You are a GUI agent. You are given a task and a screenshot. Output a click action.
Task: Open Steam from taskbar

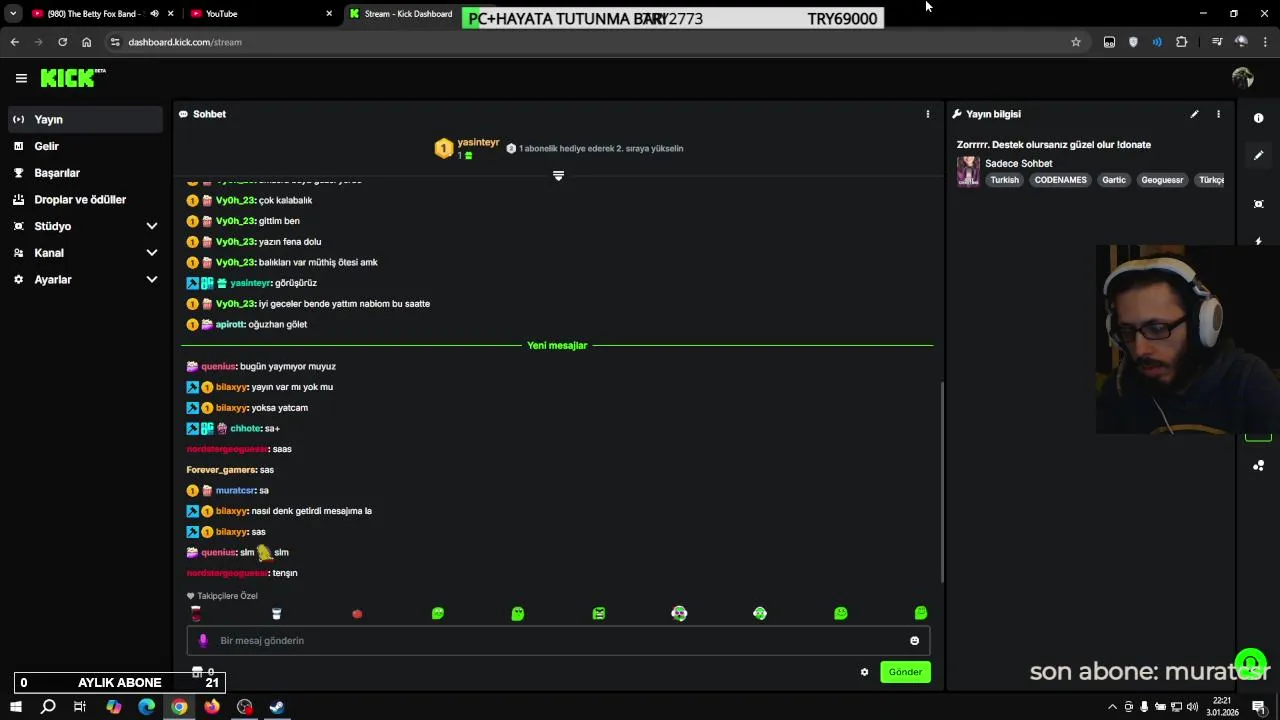pyautogui.click(x=277, y=707)
